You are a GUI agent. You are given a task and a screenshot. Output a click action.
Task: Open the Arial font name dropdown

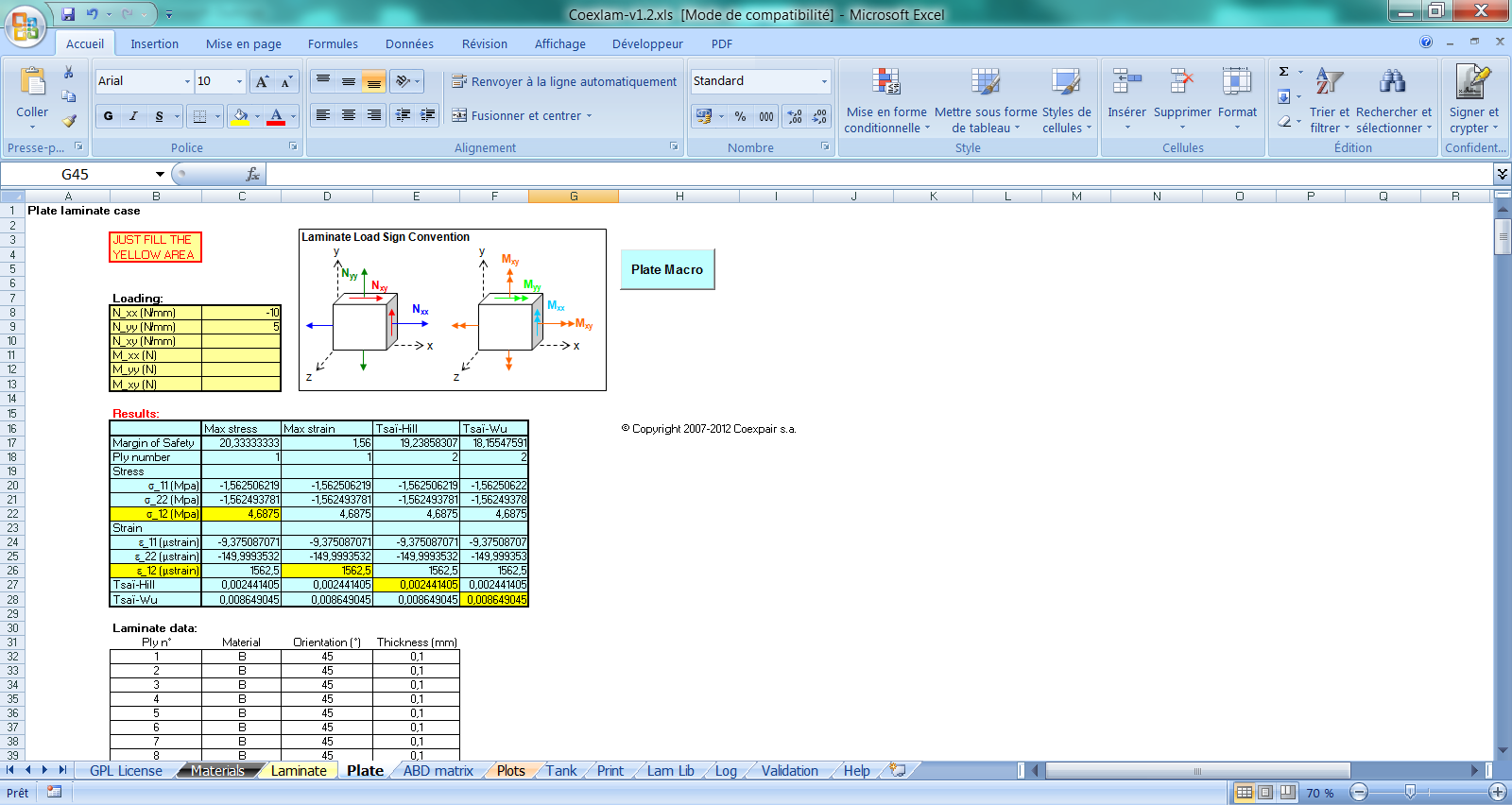click(186, 82)
